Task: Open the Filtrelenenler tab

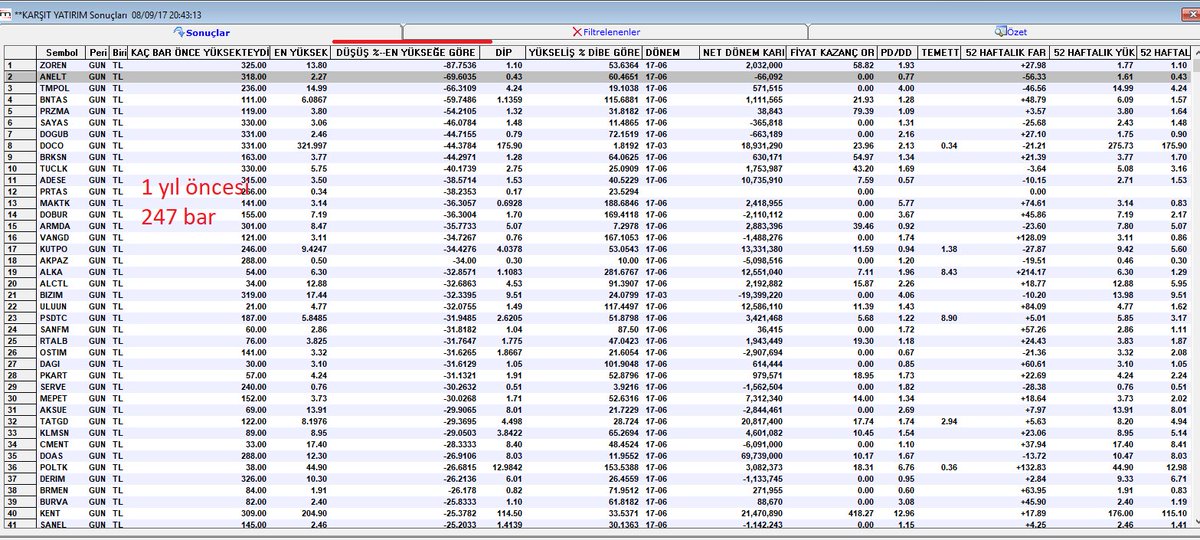Action: [x=604, y=32]
